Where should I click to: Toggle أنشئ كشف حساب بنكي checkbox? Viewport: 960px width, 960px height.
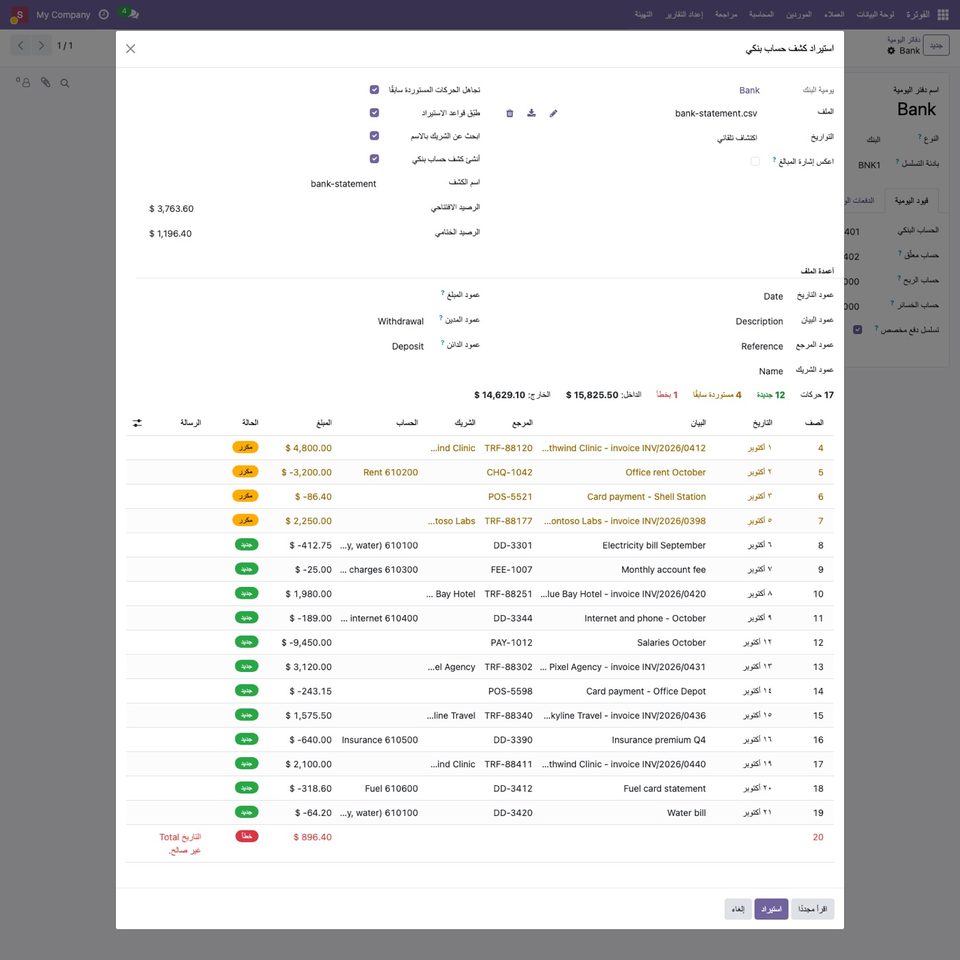pos(375,159)
